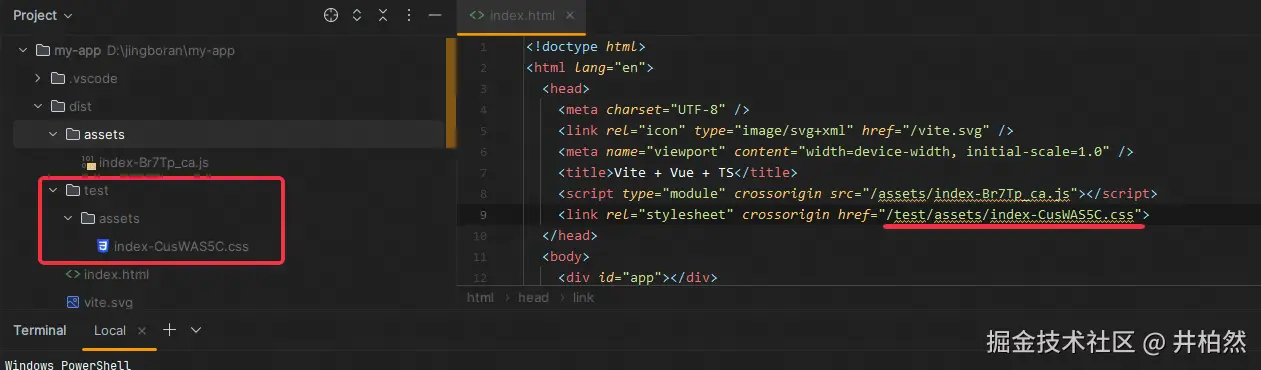Click Collapse All icon in Project panel

[383, 16]
